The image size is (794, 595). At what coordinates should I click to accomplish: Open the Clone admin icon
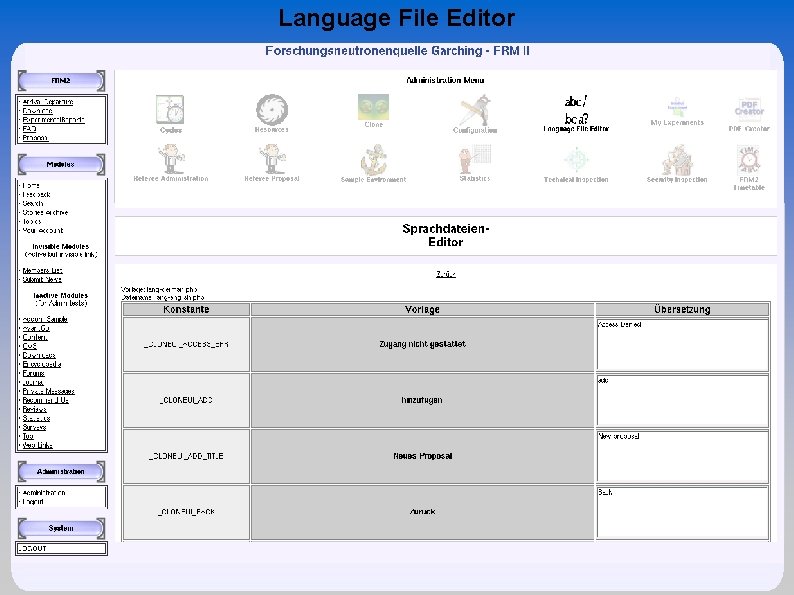[373, 107]
